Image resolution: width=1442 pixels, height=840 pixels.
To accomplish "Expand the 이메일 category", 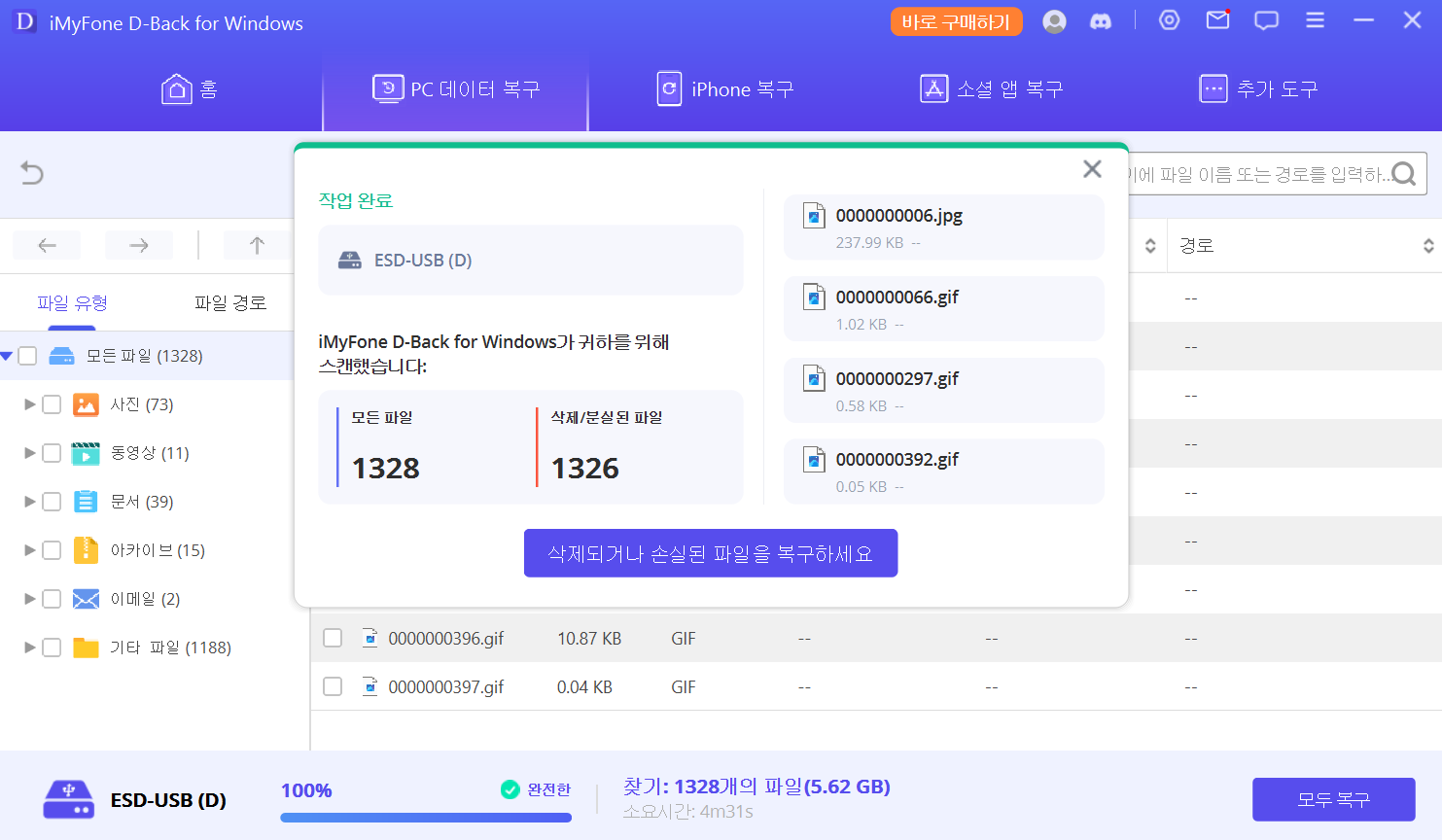I will pos(30,599).
